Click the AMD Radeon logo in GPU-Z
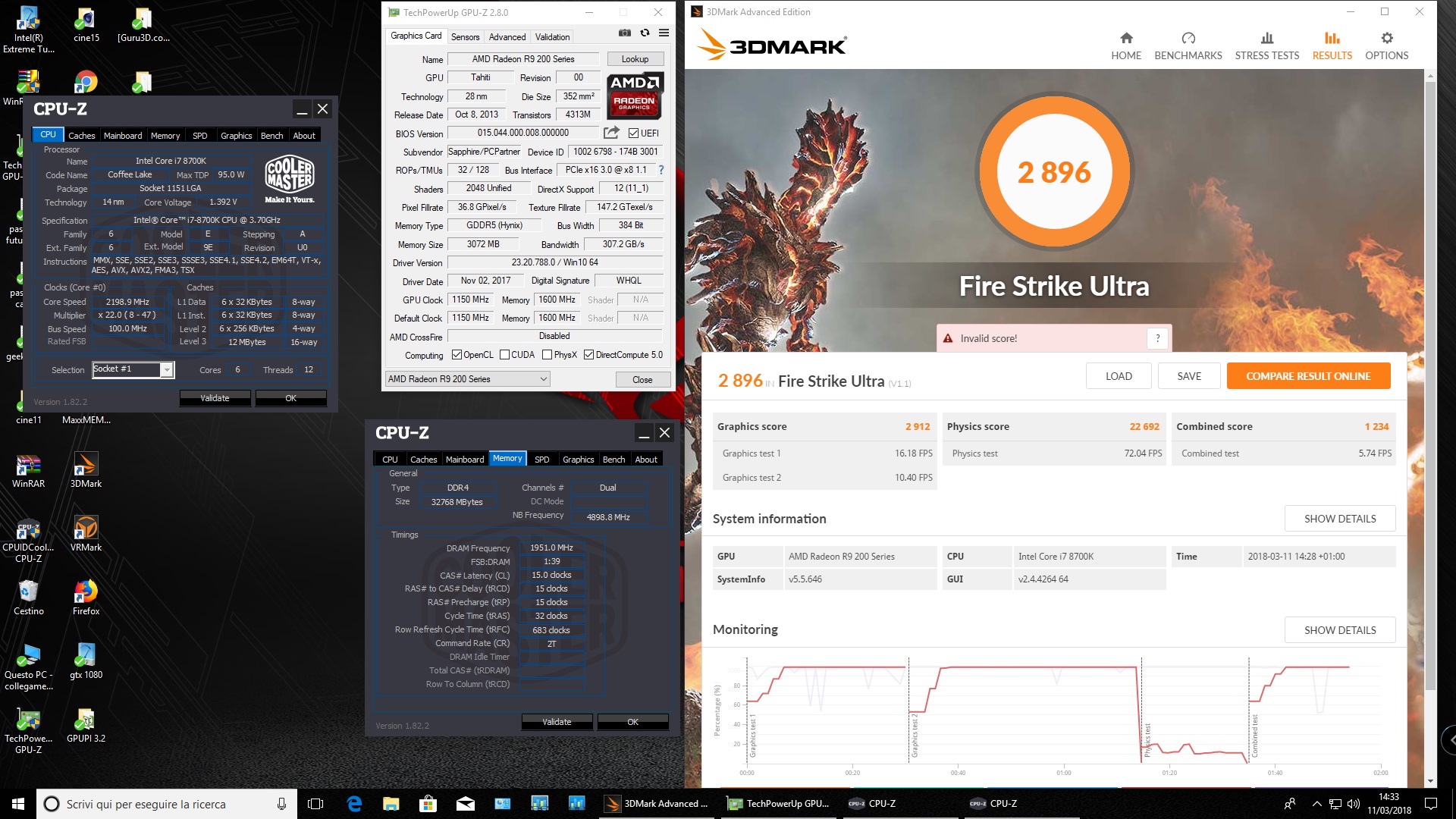 [635, 96]
